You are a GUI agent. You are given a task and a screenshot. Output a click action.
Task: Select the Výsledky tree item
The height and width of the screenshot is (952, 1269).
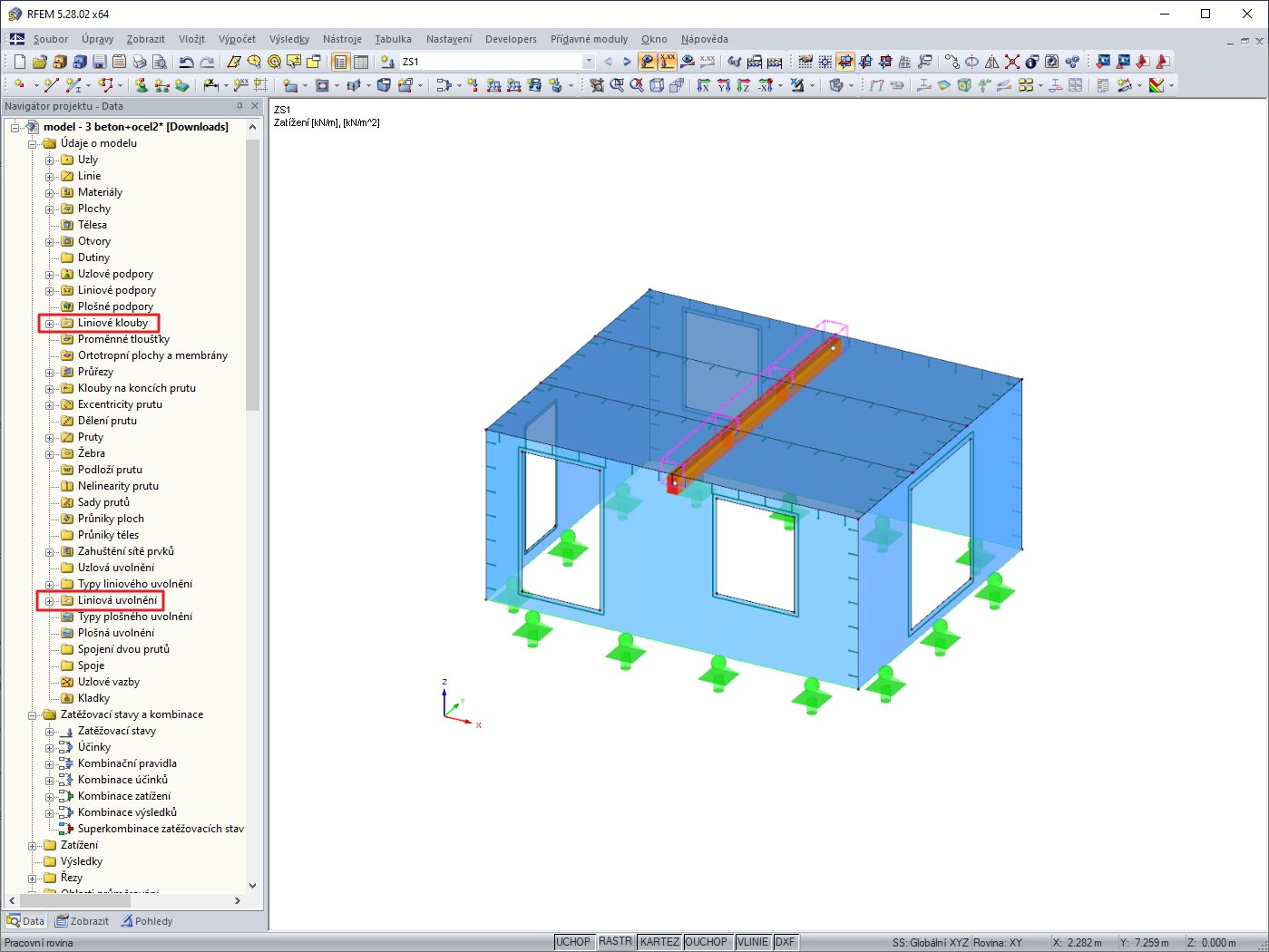82,861
